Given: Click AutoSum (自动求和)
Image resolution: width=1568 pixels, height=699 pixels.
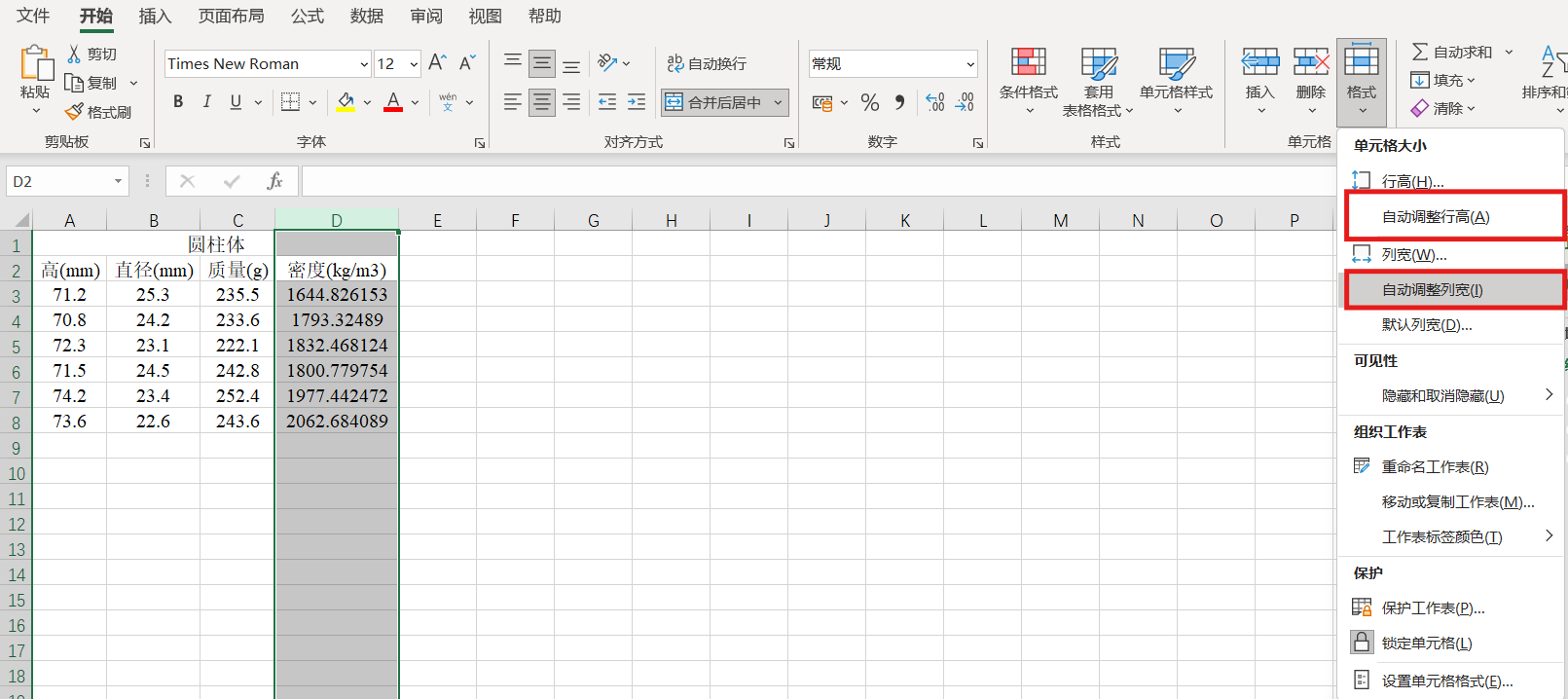Looking at the screenshot, I should click(1452, 52).
